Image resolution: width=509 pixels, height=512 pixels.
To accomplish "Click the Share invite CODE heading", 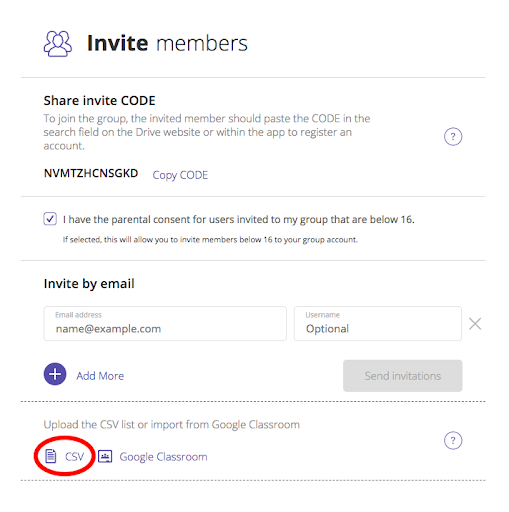I will pyautogui.click(x=99, y=101).
